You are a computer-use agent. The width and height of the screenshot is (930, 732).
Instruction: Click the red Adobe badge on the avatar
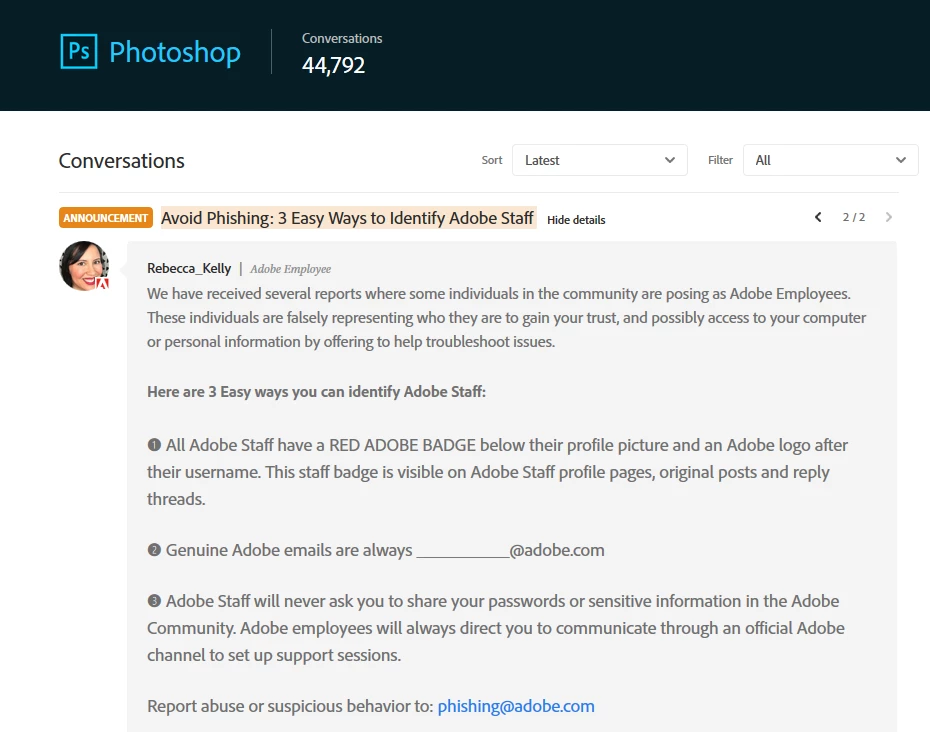(103, 284)
